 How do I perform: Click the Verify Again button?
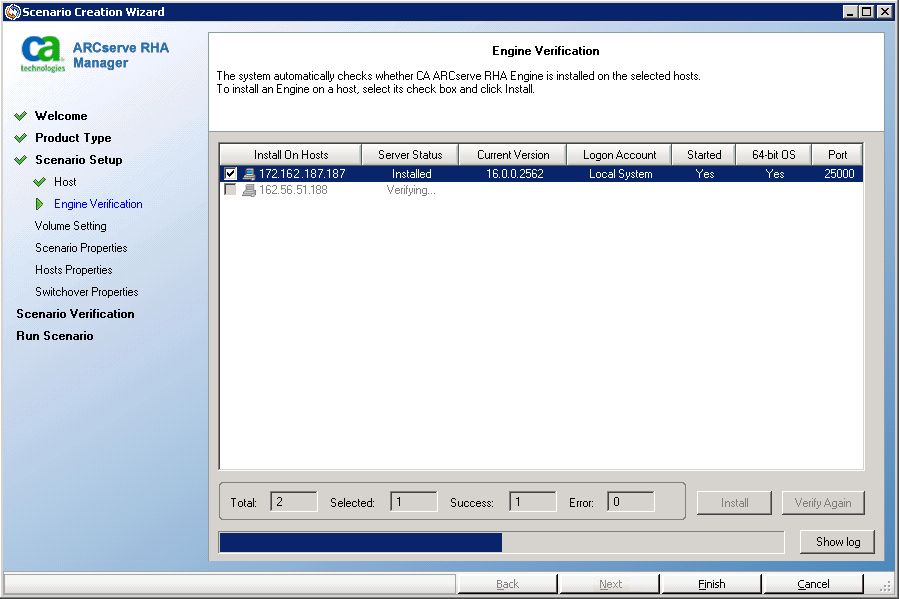coord(822,503)
